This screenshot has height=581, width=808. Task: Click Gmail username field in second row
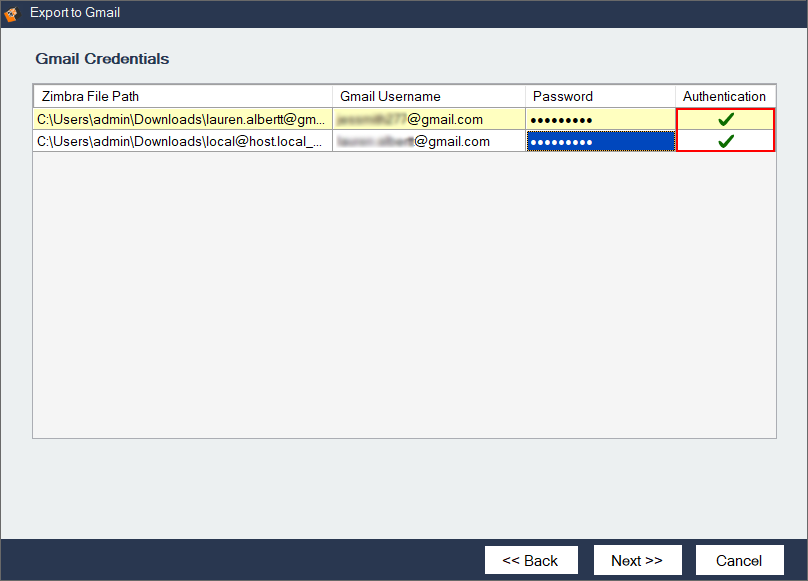[429, 141]
